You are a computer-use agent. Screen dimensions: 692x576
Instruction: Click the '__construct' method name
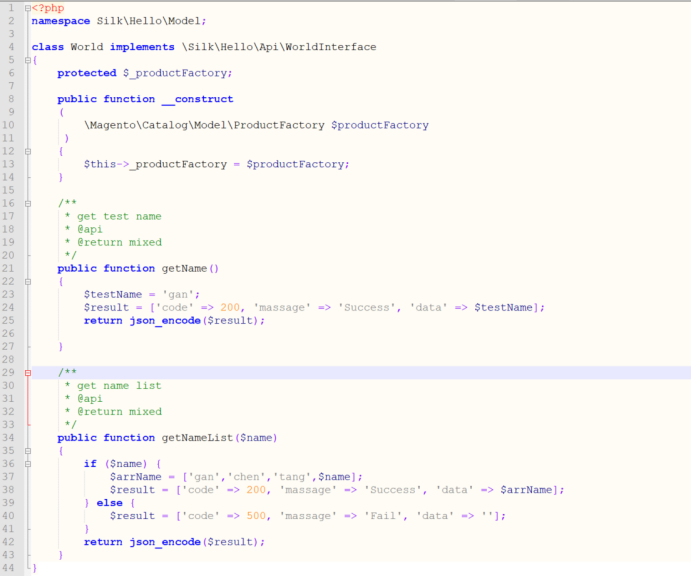pyautogui.click(x=197, y=99)
